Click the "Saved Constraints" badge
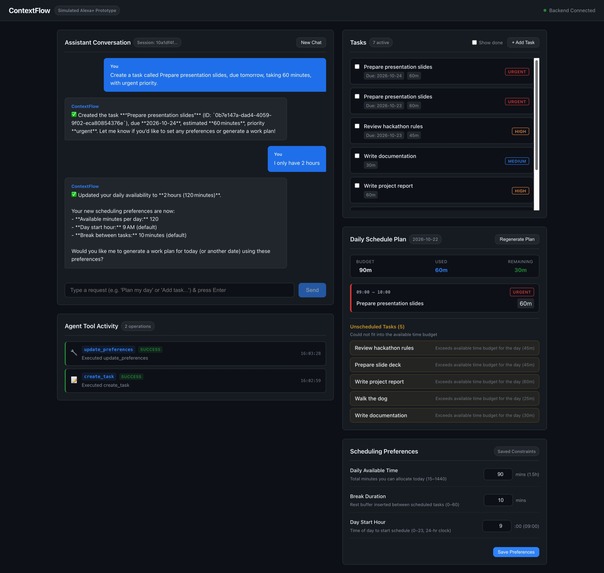The height and width of the screenshot is (573, 604). click(516, 451)
